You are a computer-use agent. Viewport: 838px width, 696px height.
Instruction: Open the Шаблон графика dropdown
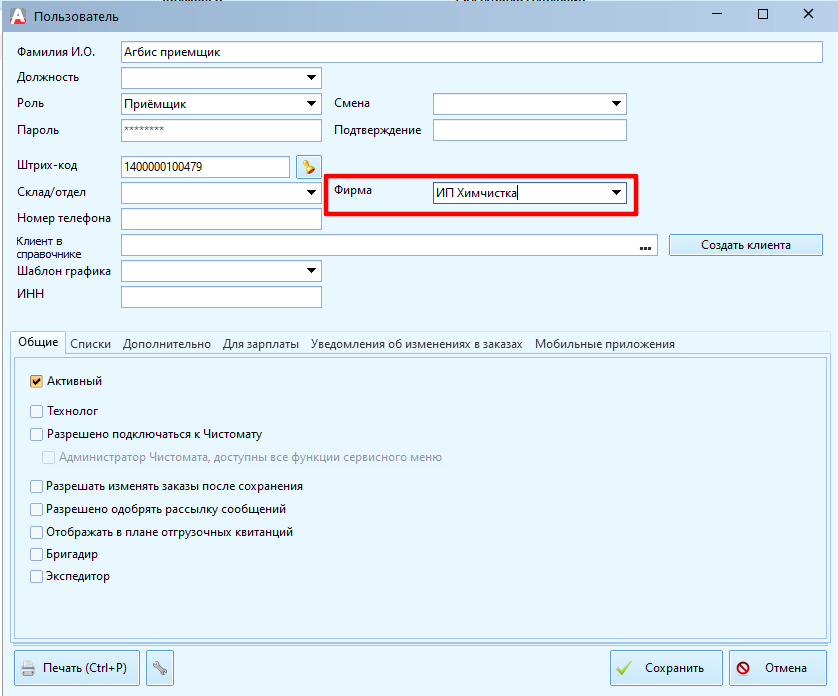[x=311, y=270]
